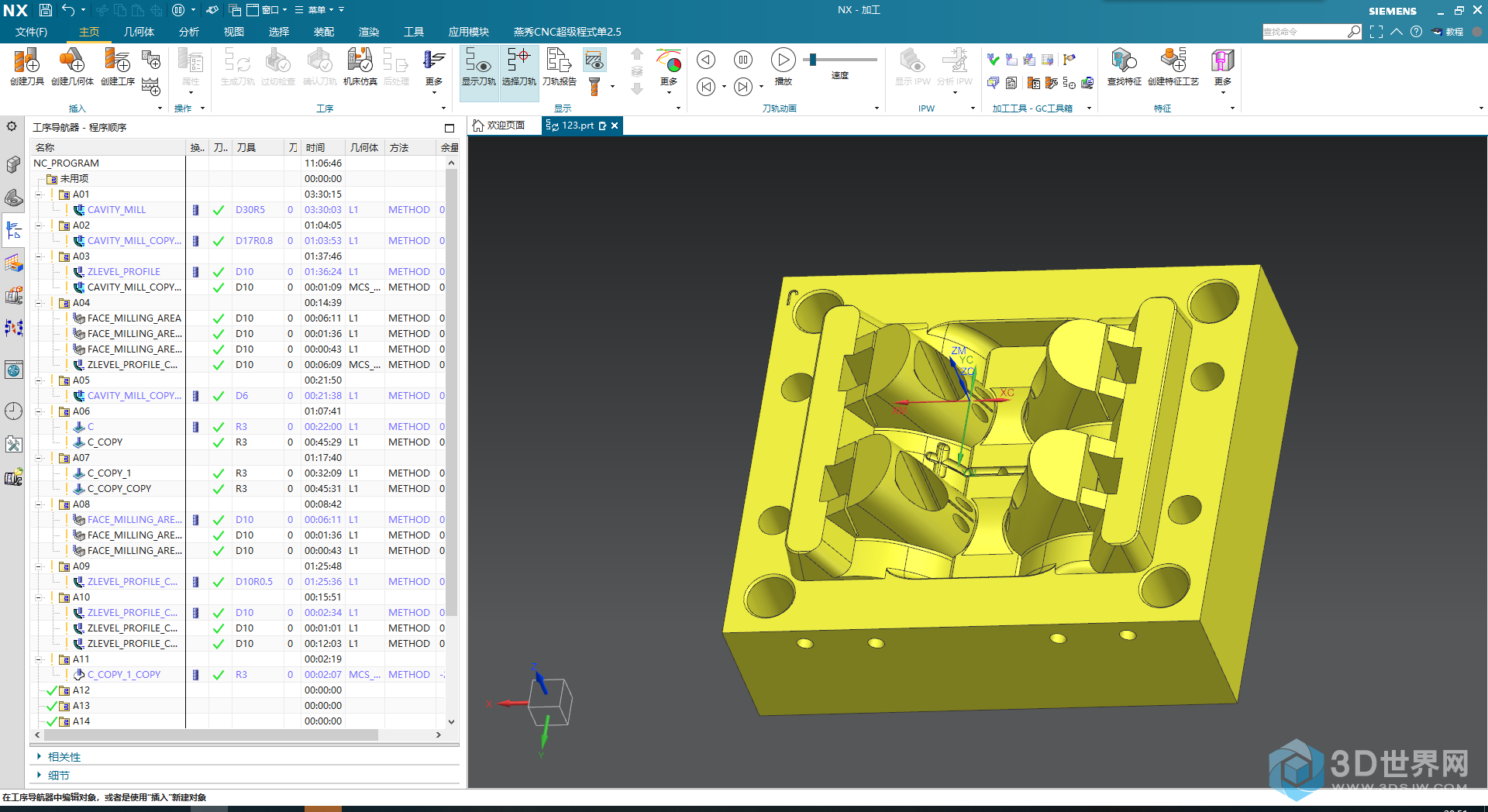Switch to the 应用模块 ribbon tab
1488x812 pixels.
pos(468,32)
